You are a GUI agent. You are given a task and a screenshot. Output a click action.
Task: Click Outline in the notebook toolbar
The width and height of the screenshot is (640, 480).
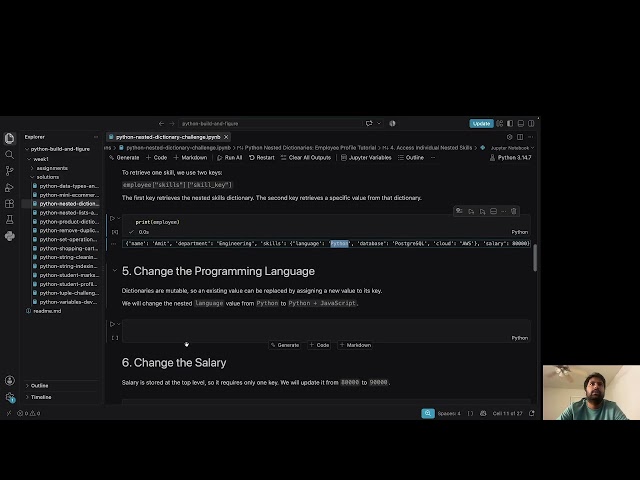tap(411, 158)
